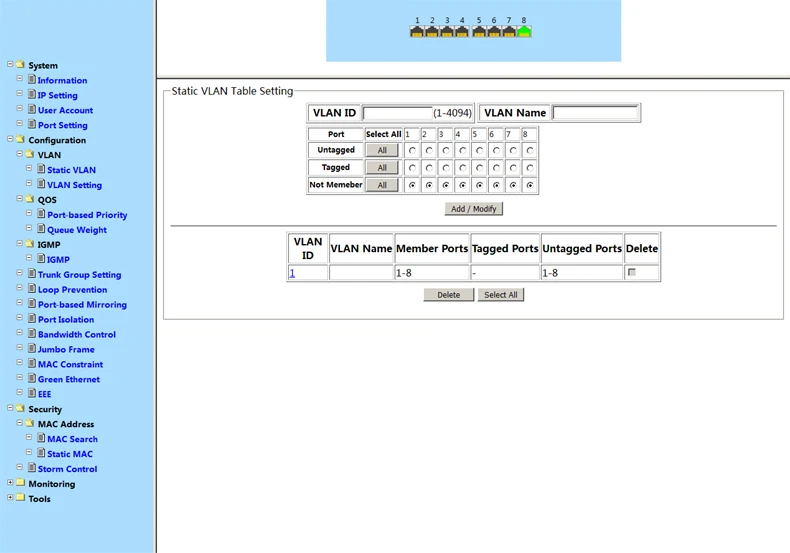Click port 2 icon in switch panel
Screen dimensions: 790x553
point(432,32)
